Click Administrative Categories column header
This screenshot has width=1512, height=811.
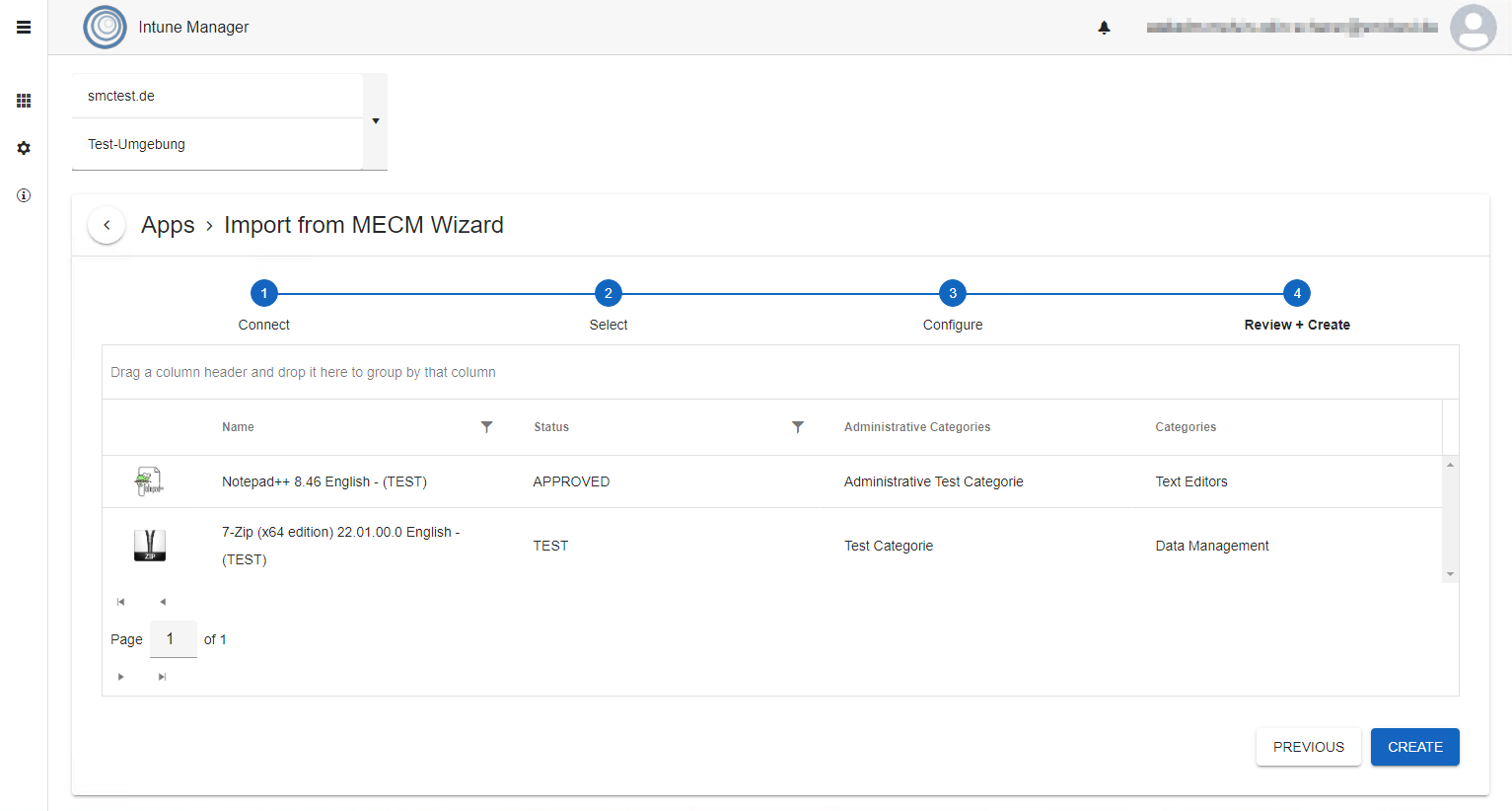tap(917, 427)
